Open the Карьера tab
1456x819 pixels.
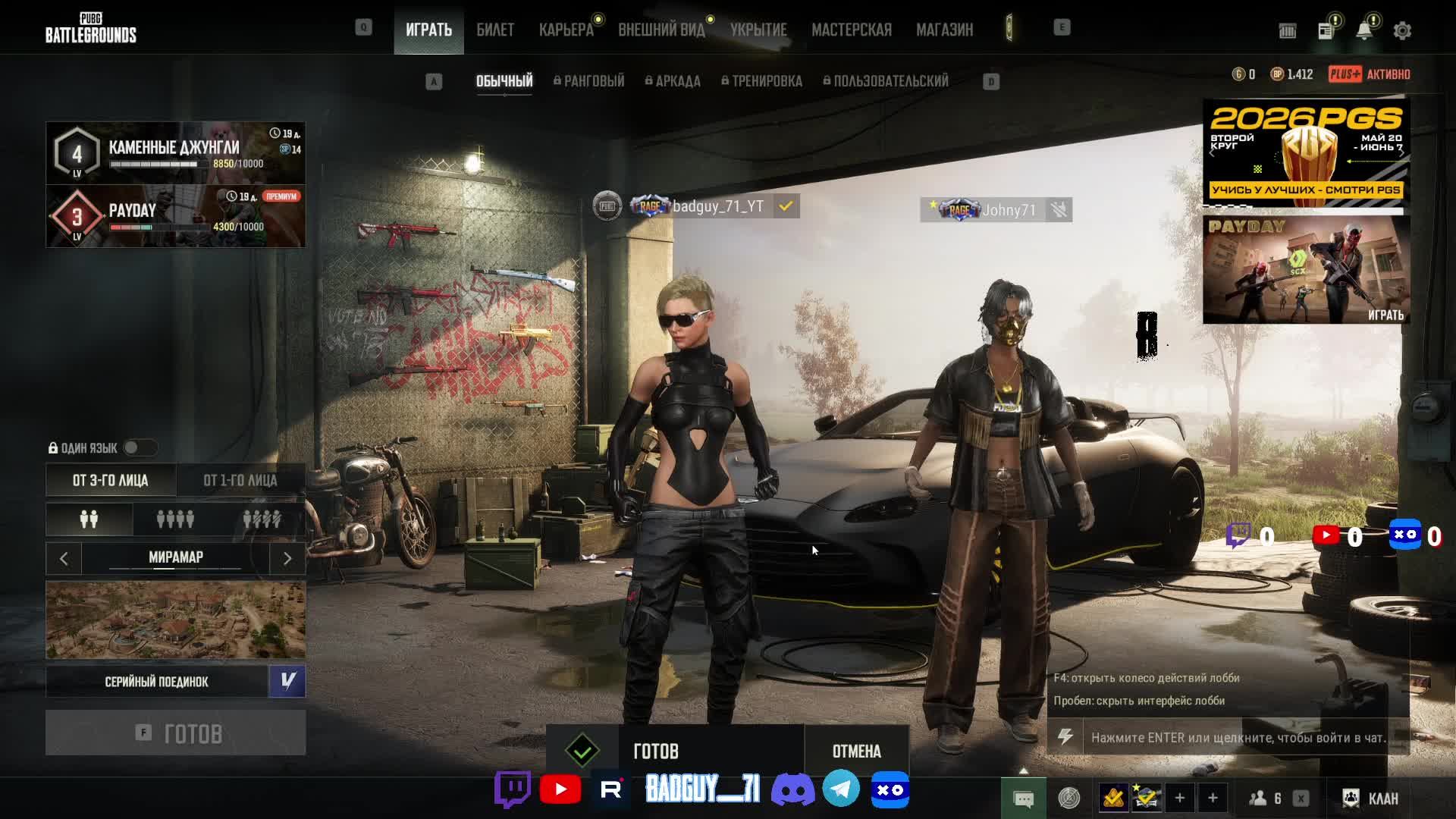tap(566, 30)
